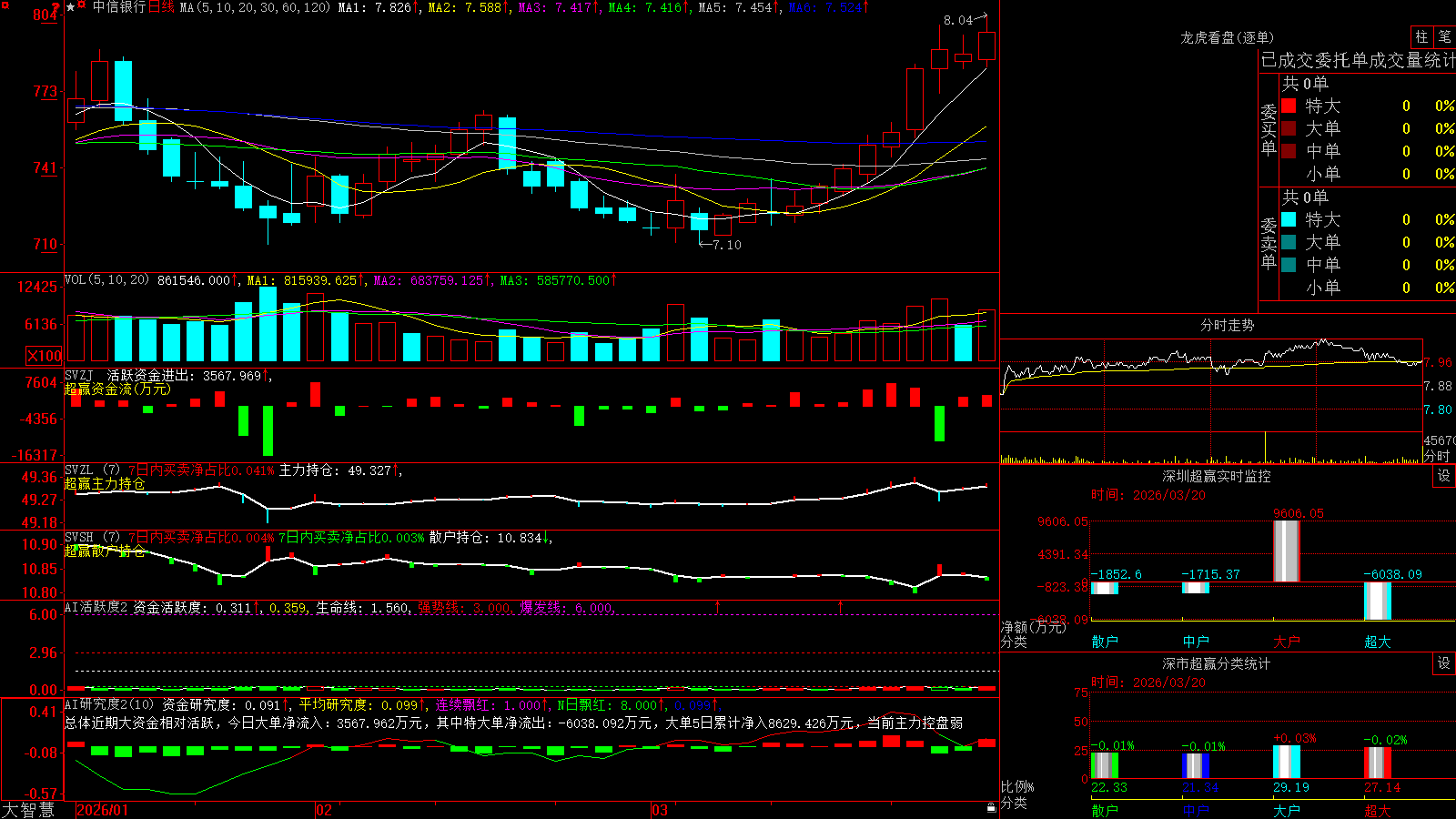Open the red gear settings icon near the stock name
1456x819 pixels.
click(x=81, y=5)
